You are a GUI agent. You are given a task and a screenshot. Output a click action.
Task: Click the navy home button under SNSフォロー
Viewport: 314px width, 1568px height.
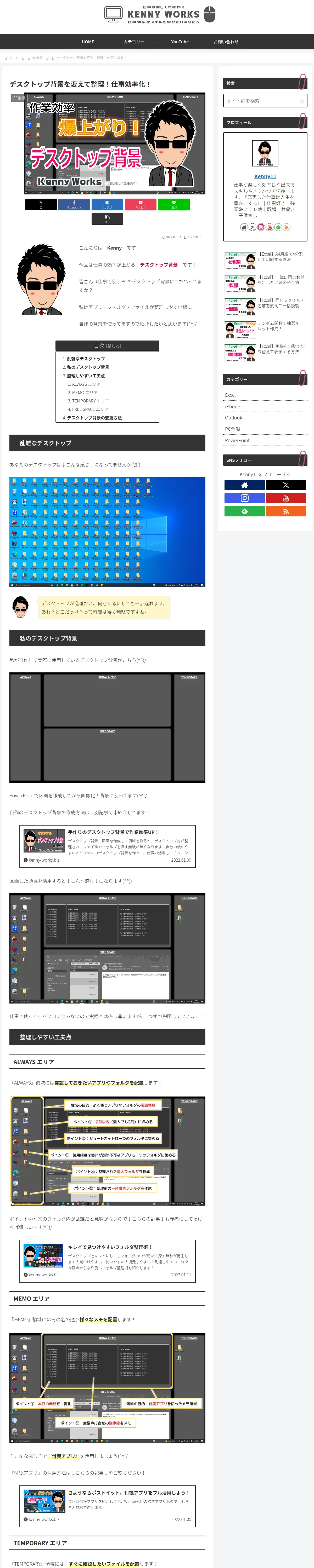point(244,485)
